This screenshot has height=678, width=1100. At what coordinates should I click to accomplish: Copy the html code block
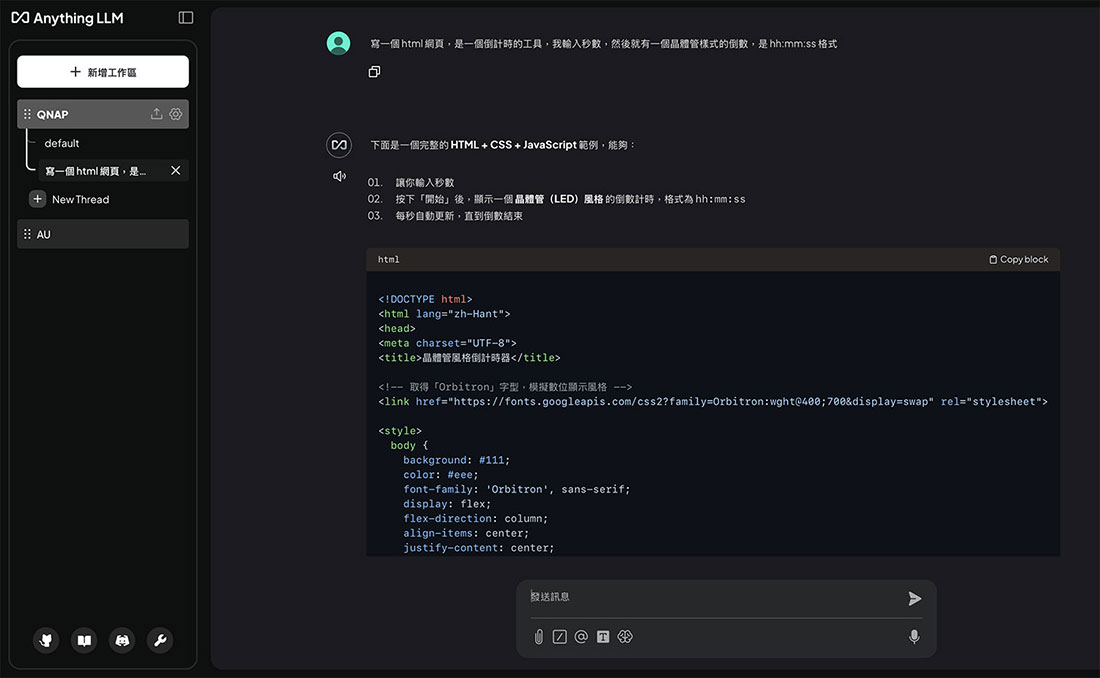click(x=1019, y=260)
